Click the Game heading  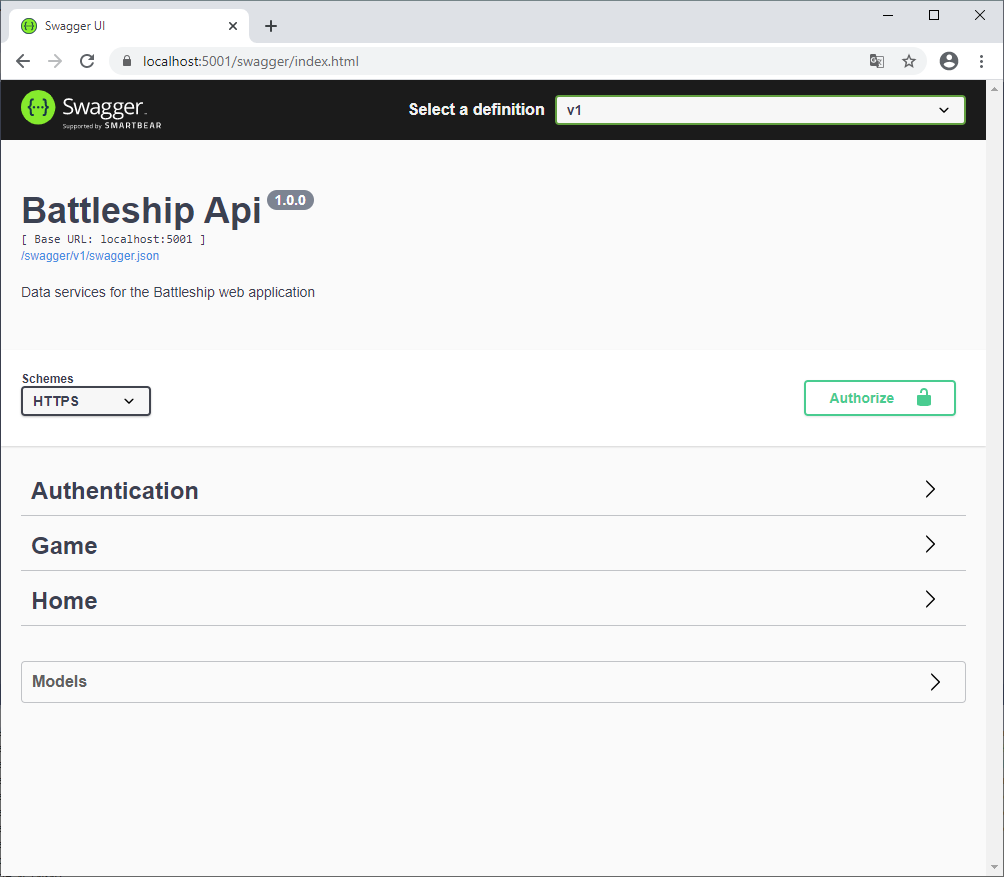point(64,546)
